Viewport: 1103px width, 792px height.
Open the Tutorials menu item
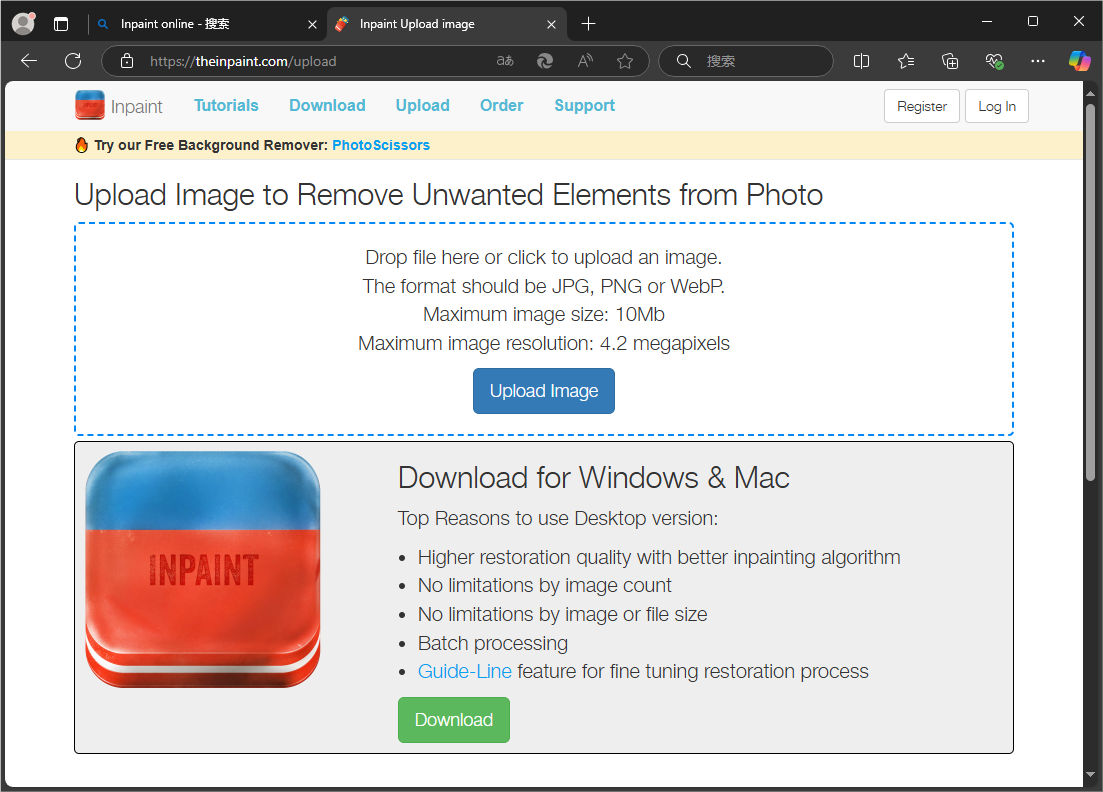click(x=226, y=105)
